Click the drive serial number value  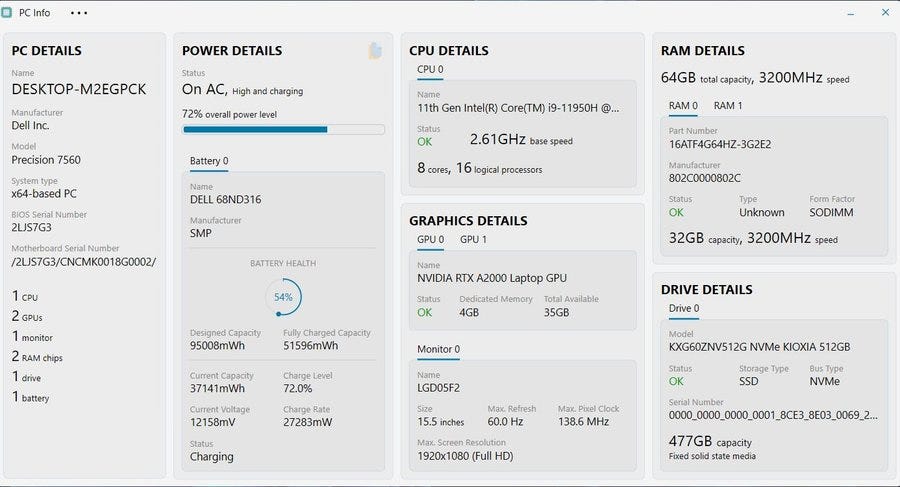(774, 415)
